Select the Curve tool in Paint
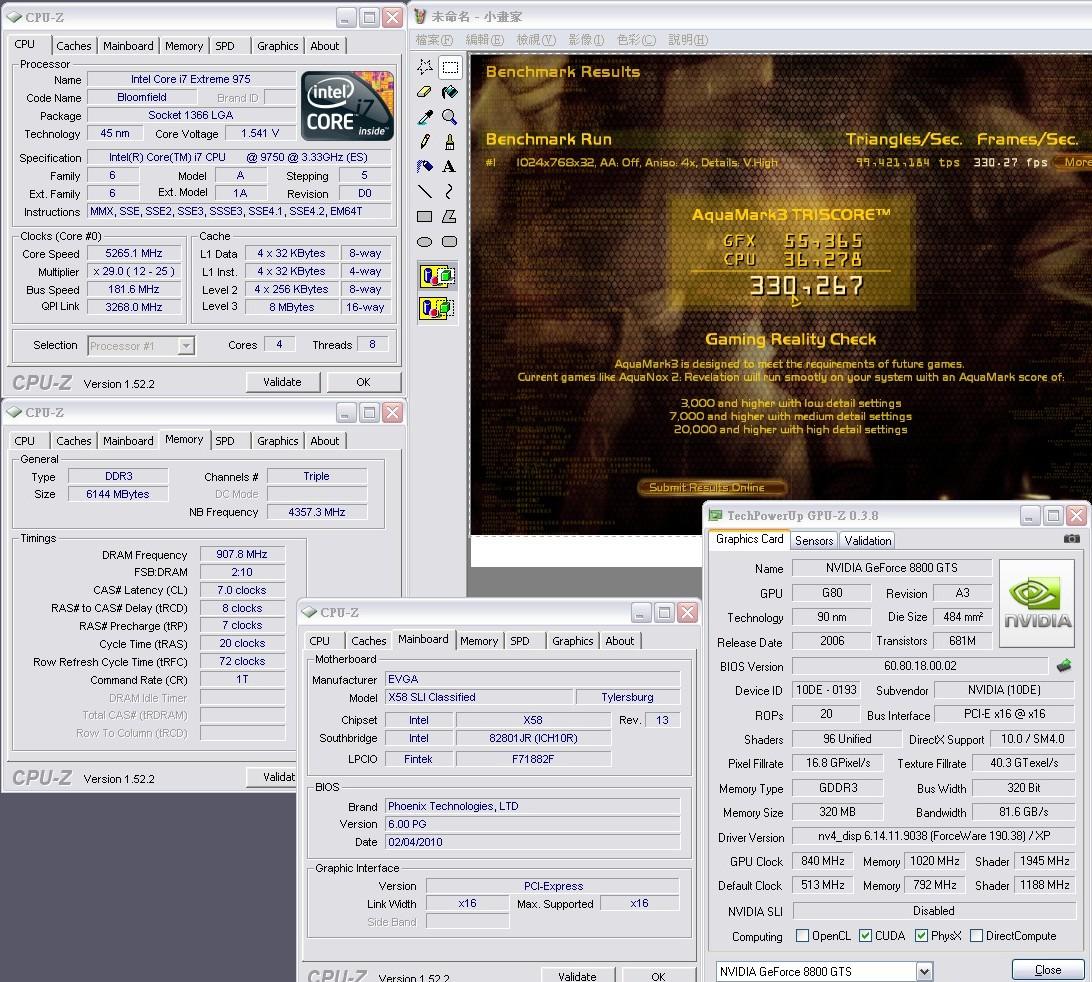 tap(450, 192)
